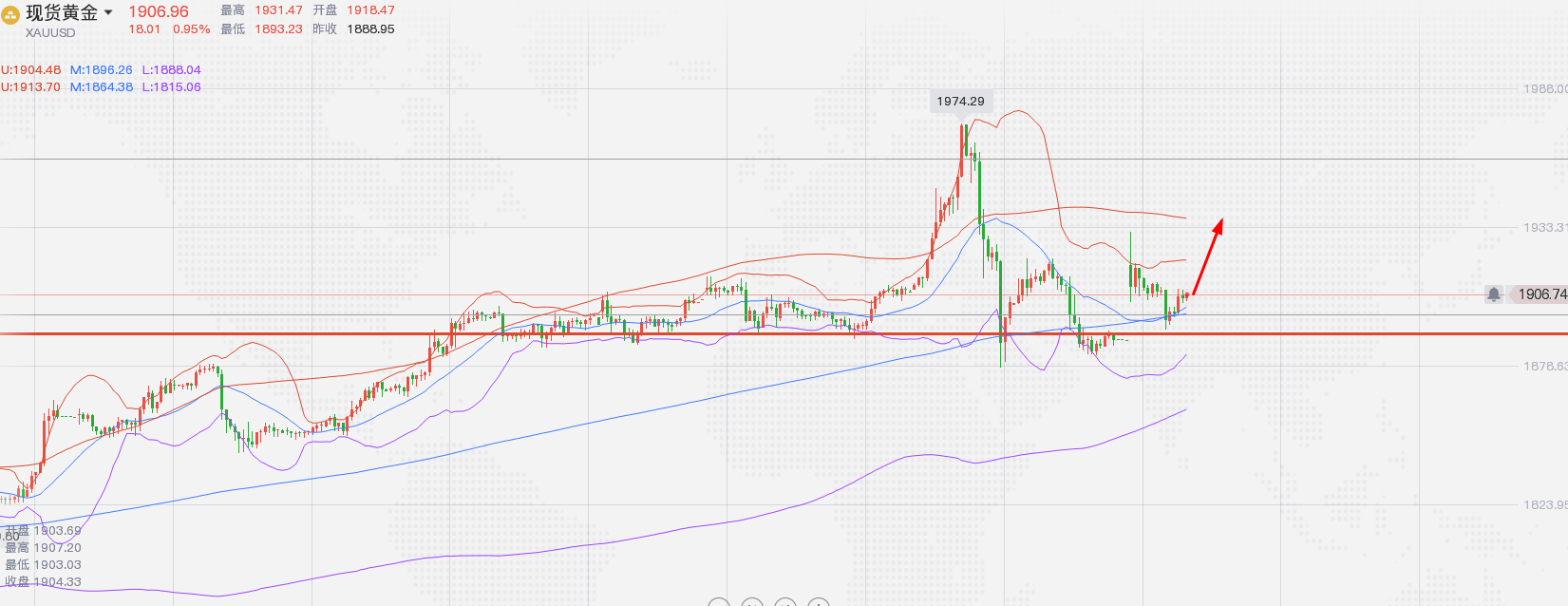Click the latest price 1906.96 in header
This screenshot has width=1568, height=606.
coord(159,12)
